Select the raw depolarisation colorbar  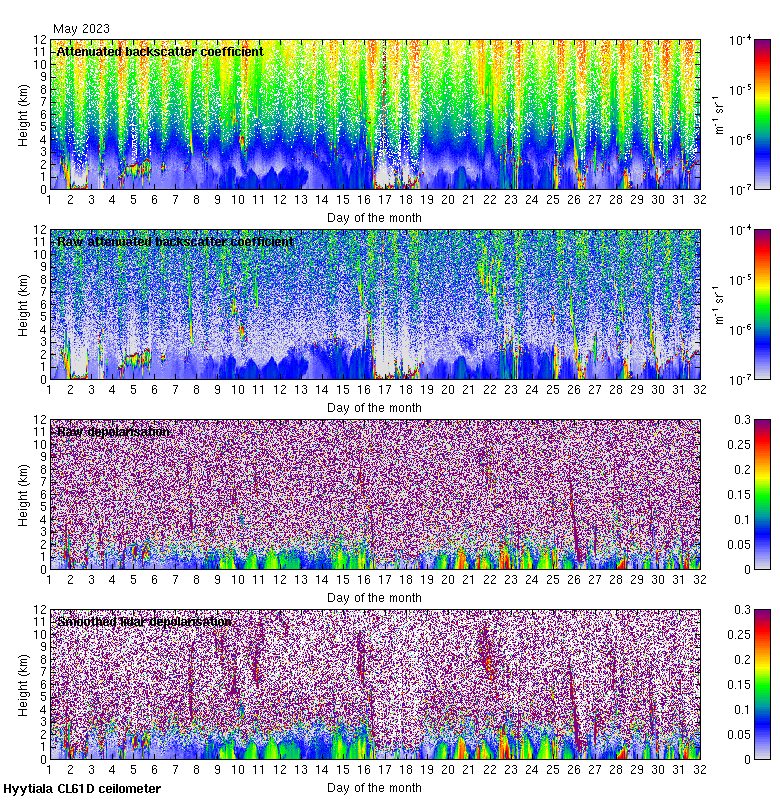pyautogui.click(x=734, y=494)
